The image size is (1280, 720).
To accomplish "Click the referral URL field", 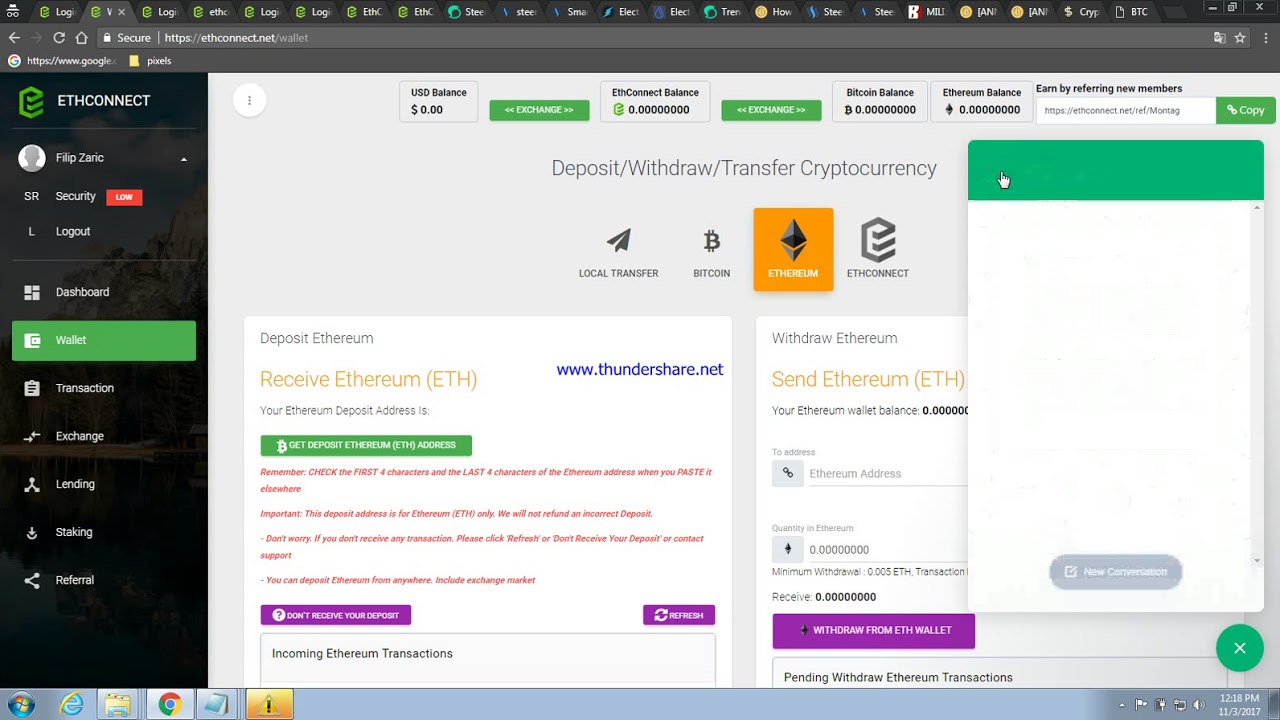I will 1126,110.
